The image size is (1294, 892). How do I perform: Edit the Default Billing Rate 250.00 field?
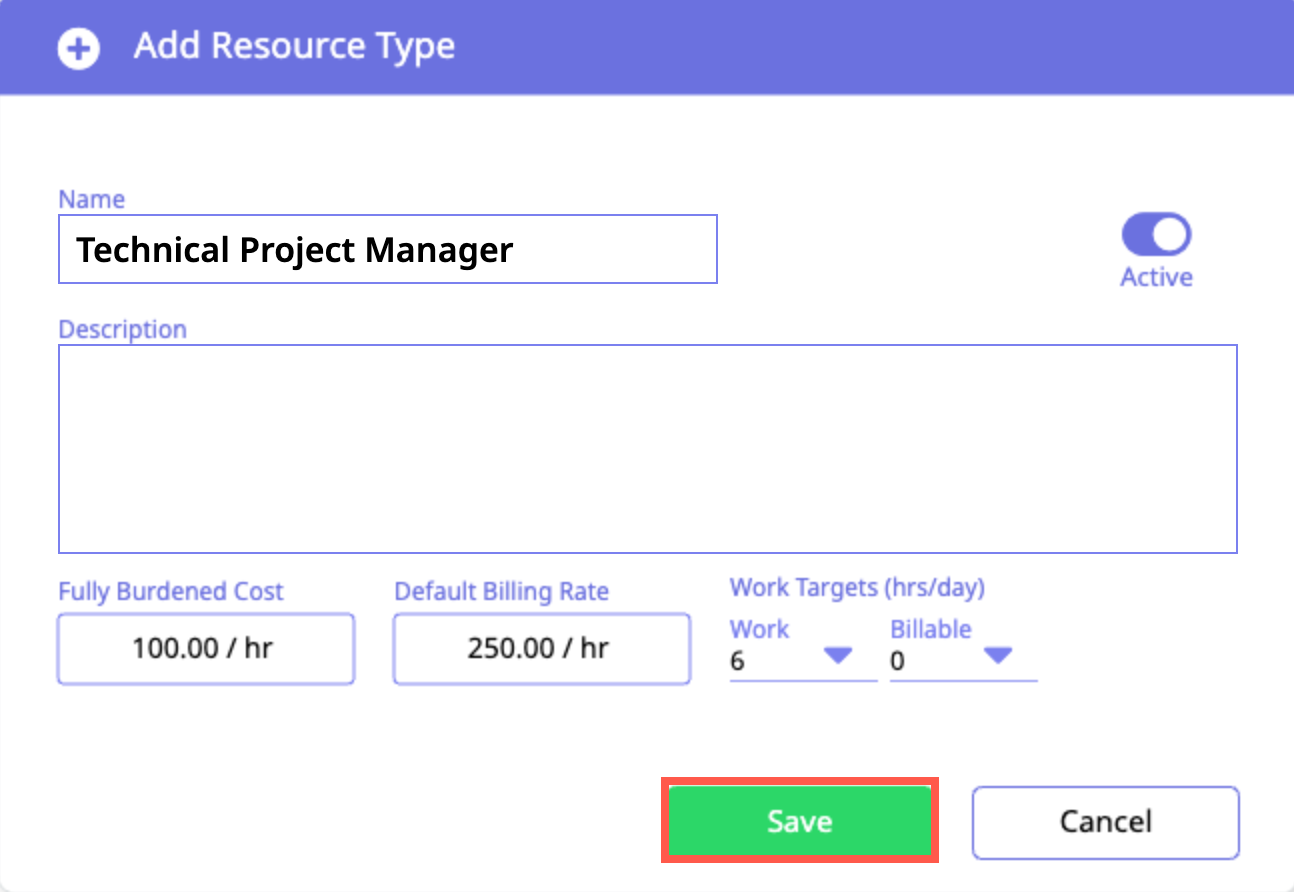click(x=541, y=649)
